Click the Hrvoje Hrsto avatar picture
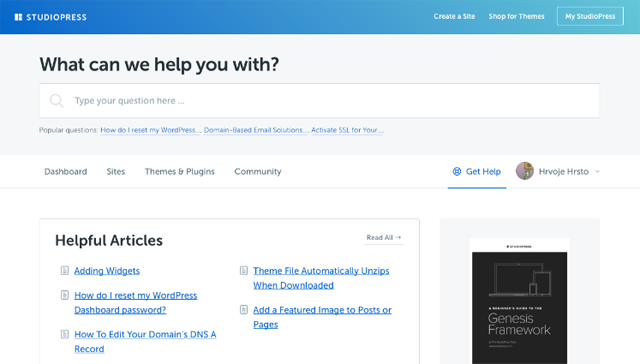 click(525, 171)
